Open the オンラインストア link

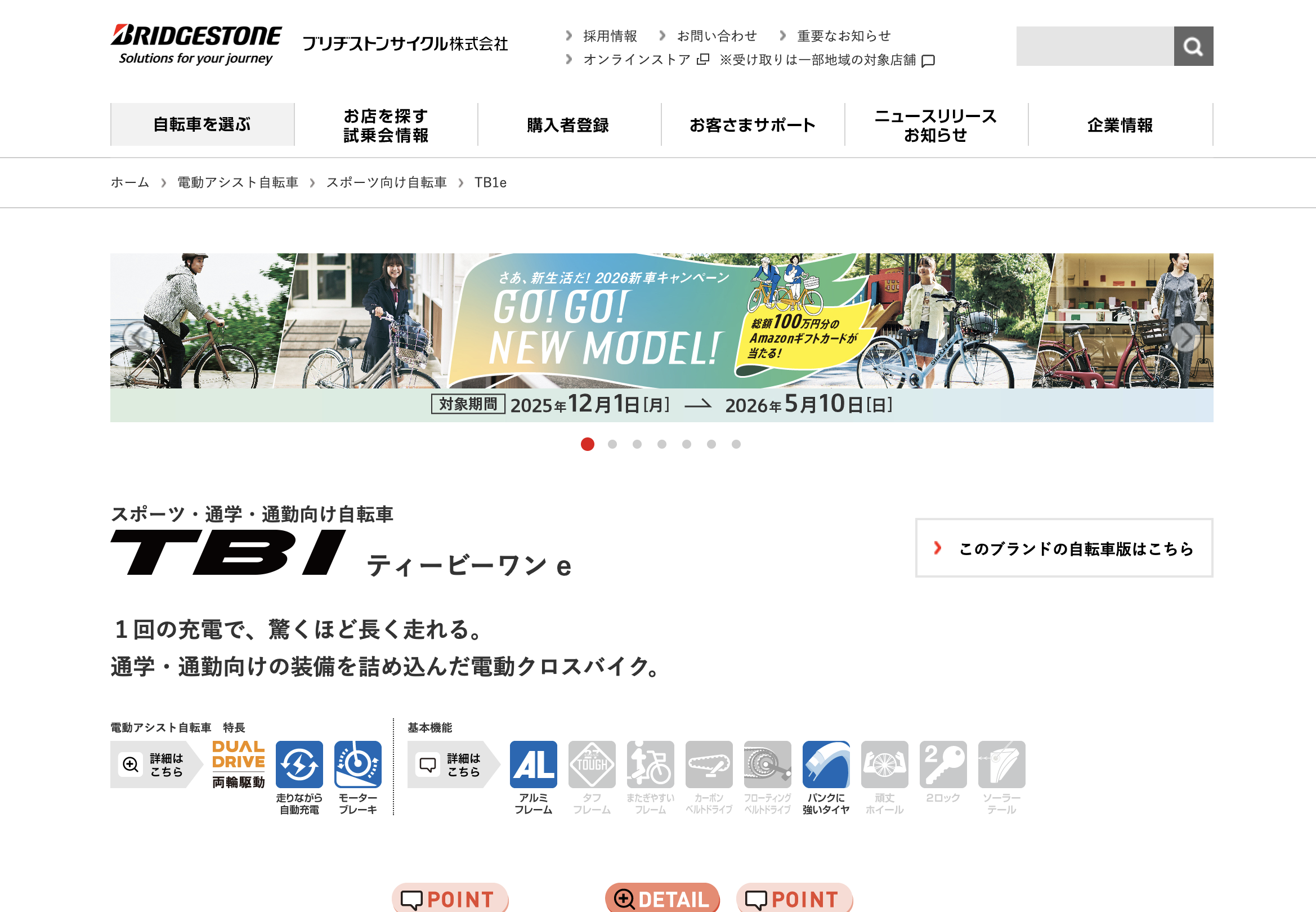click(x=637, y=60)
